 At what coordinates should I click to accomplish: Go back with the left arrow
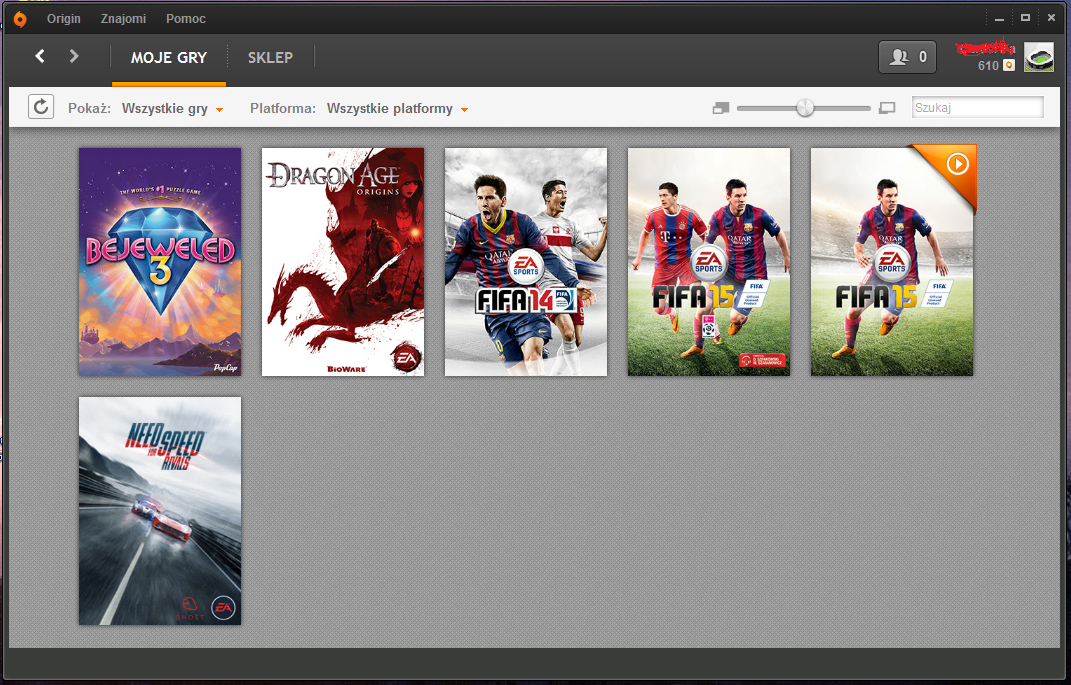click(x=40, y=56)
